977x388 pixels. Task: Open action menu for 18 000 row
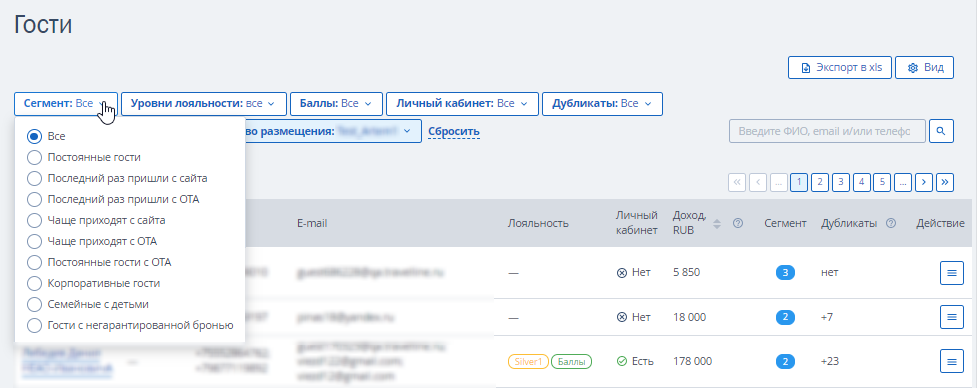(x=951, y=317)
